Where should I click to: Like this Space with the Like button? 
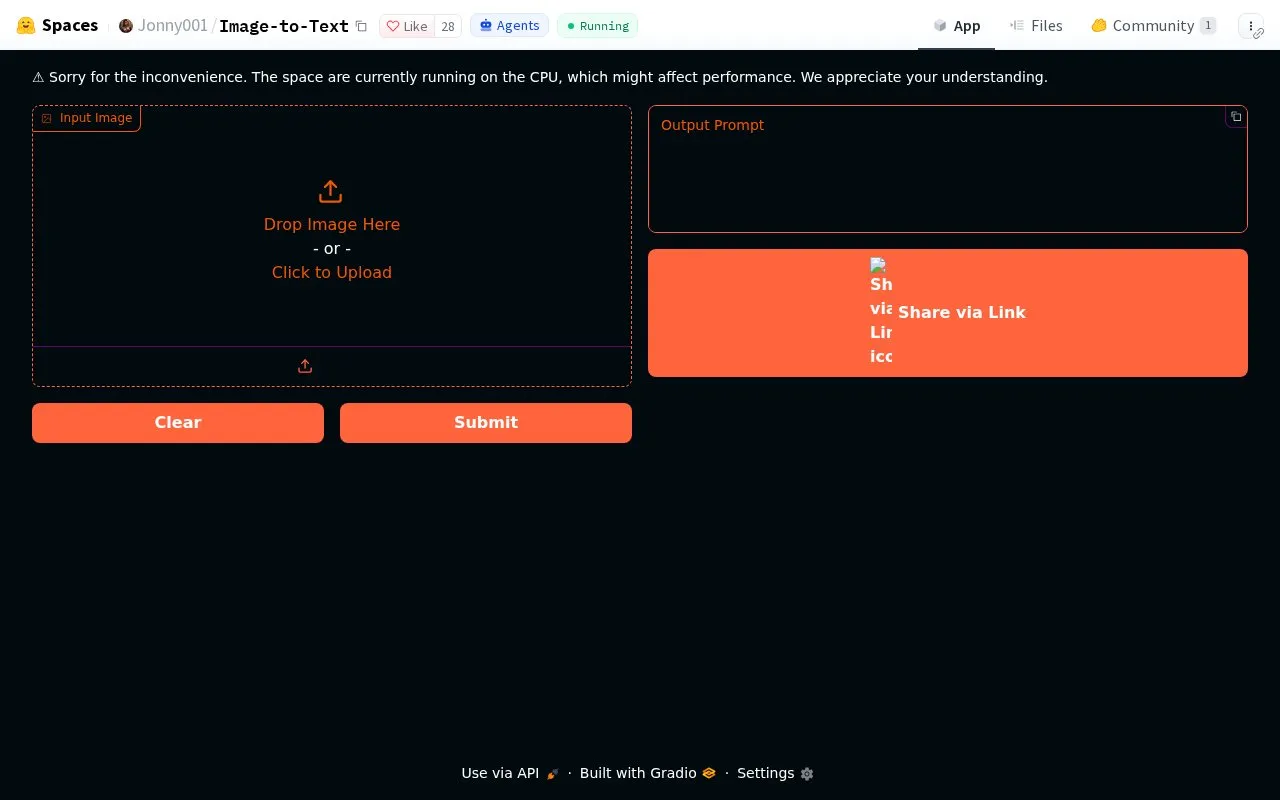(x=408, y=26)
